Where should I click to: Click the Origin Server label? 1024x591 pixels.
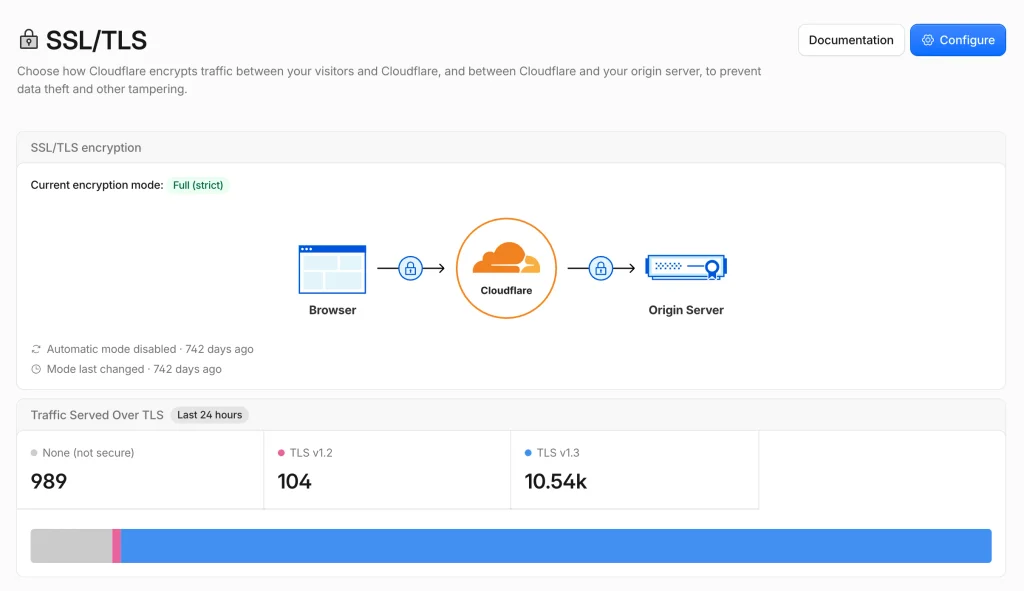(x=686, y=310)
